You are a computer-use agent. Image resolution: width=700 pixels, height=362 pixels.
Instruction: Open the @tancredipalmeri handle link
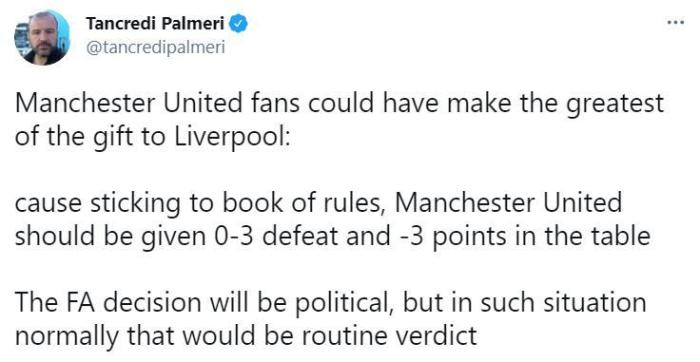155,47
